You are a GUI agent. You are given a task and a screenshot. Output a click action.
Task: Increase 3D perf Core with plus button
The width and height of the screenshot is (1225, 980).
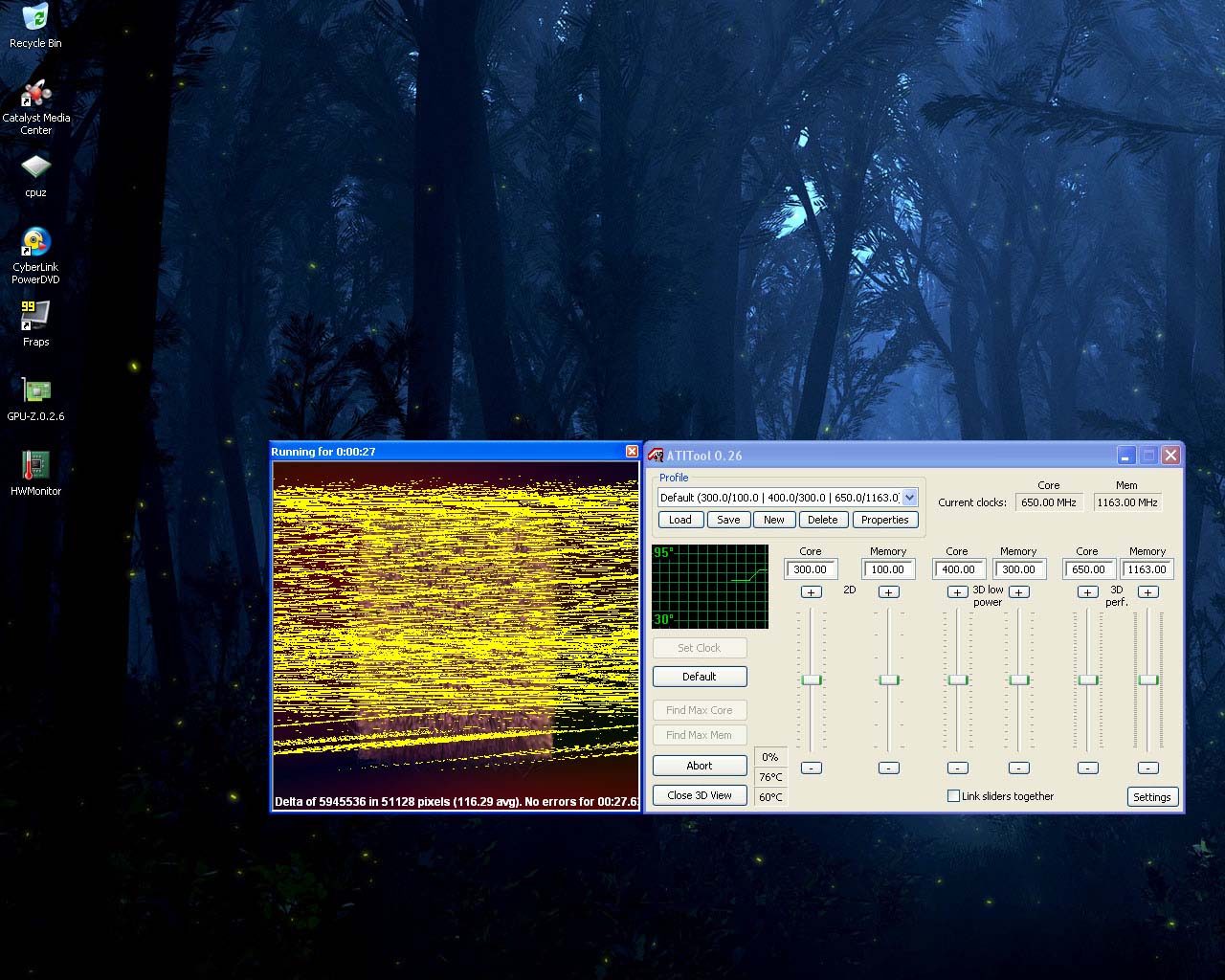[1088, 592]
